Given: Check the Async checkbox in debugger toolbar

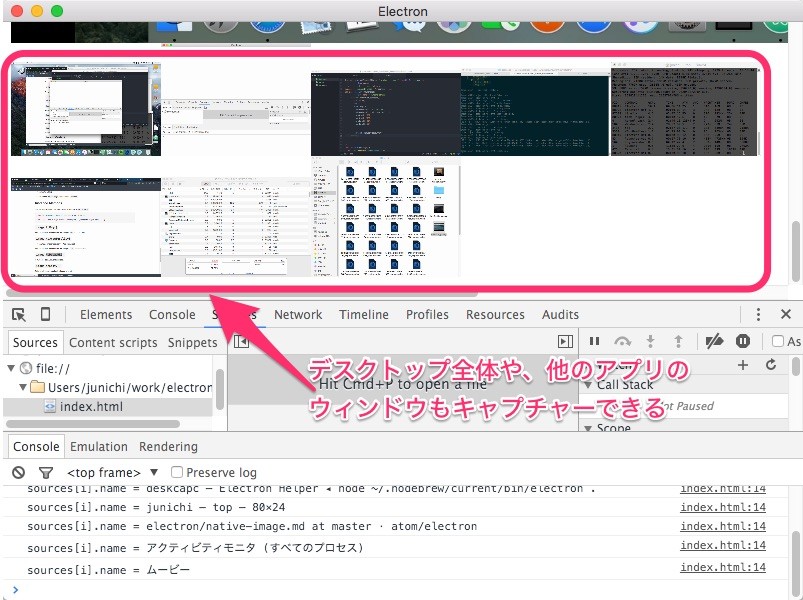Looking at the screenshot, I should 779,341.
